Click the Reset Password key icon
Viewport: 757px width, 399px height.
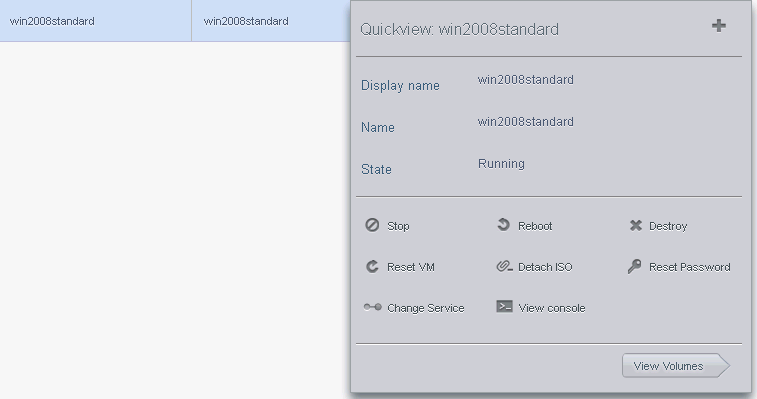click(634, 267)
